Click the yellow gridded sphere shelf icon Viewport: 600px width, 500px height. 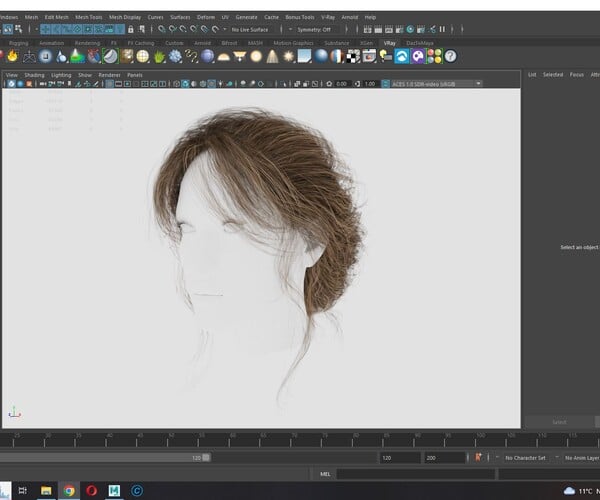pos(142,56)
